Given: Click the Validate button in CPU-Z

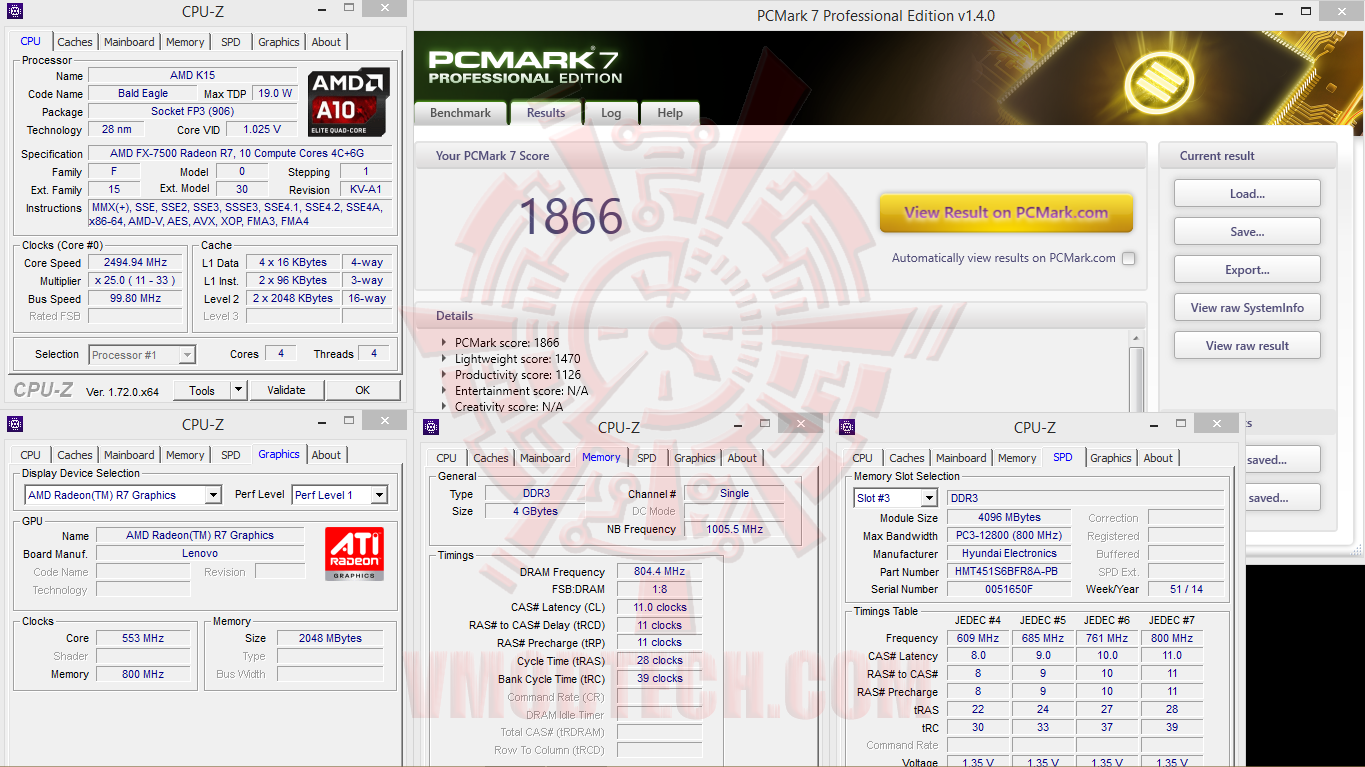Looking at the screenshot, I should 286,389.
